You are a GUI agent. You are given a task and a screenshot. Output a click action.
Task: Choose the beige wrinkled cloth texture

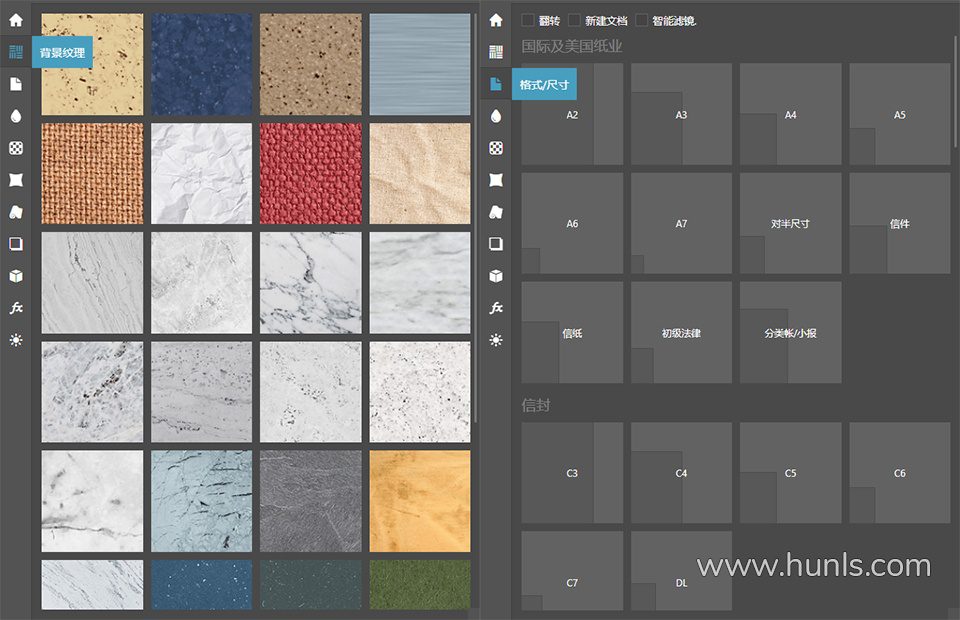click(420, 173)
